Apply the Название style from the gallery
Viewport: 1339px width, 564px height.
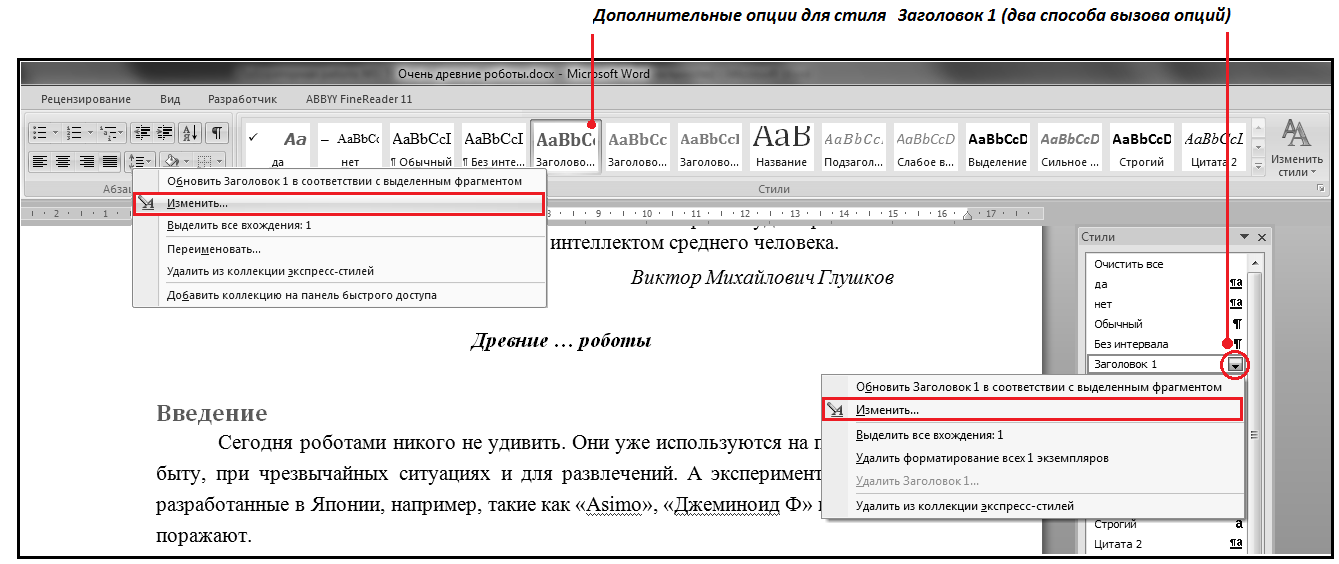coord(782,146)
